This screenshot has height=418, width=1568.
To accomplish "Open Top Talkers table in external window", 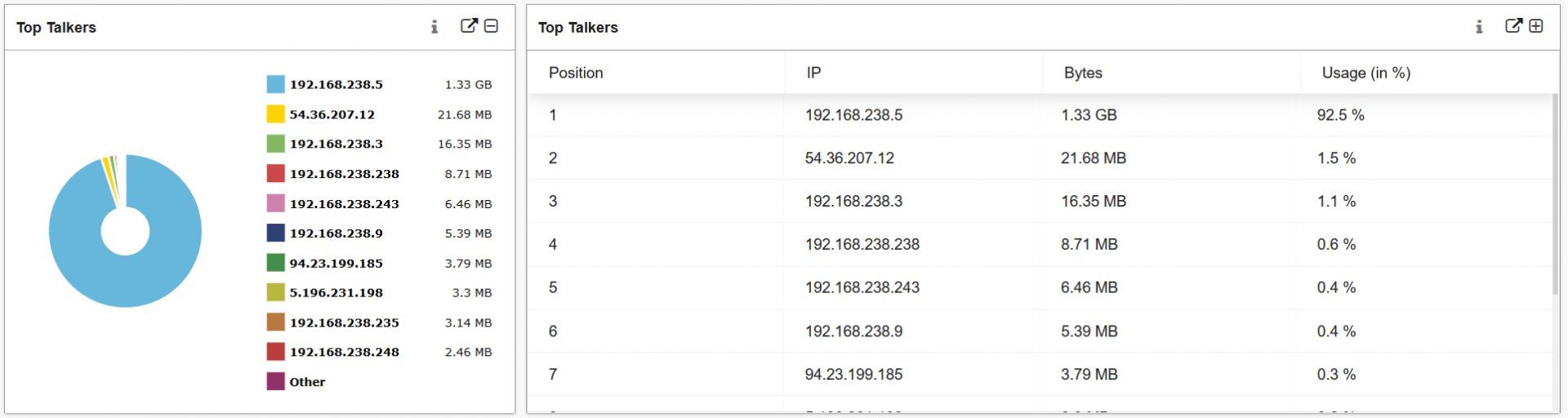I will point(1513,26).
